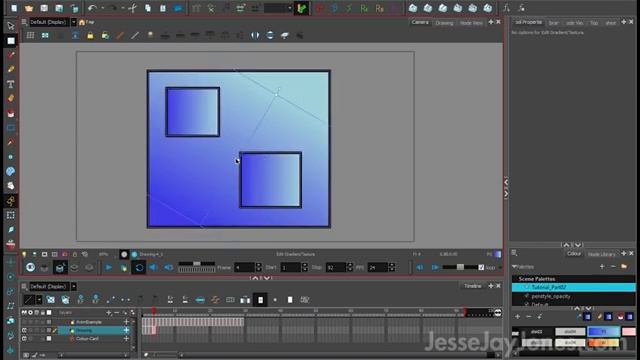640x360 pixels.
Task: Click the Flip Horizontal icon in the Camera toolbar
Action: coord(255,36)
